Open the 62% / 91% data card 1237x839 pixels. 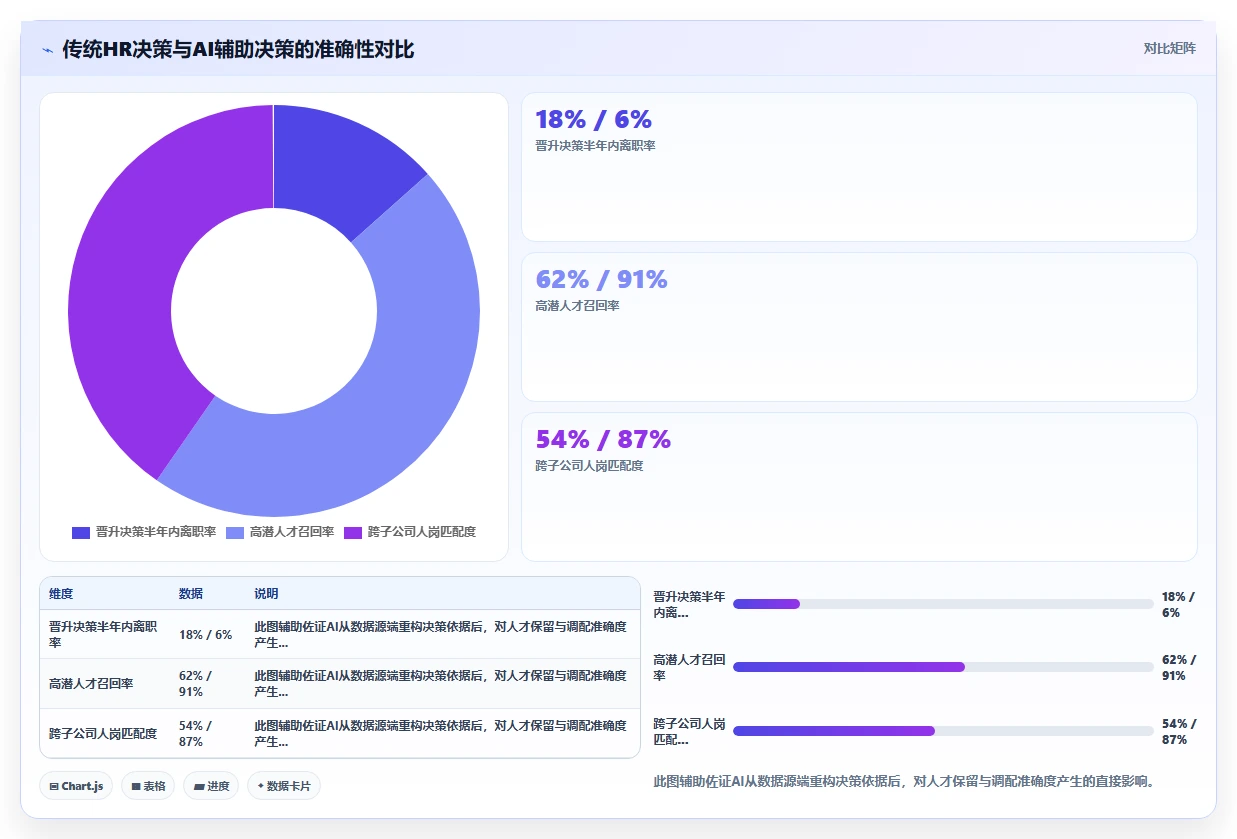[859, 327]
